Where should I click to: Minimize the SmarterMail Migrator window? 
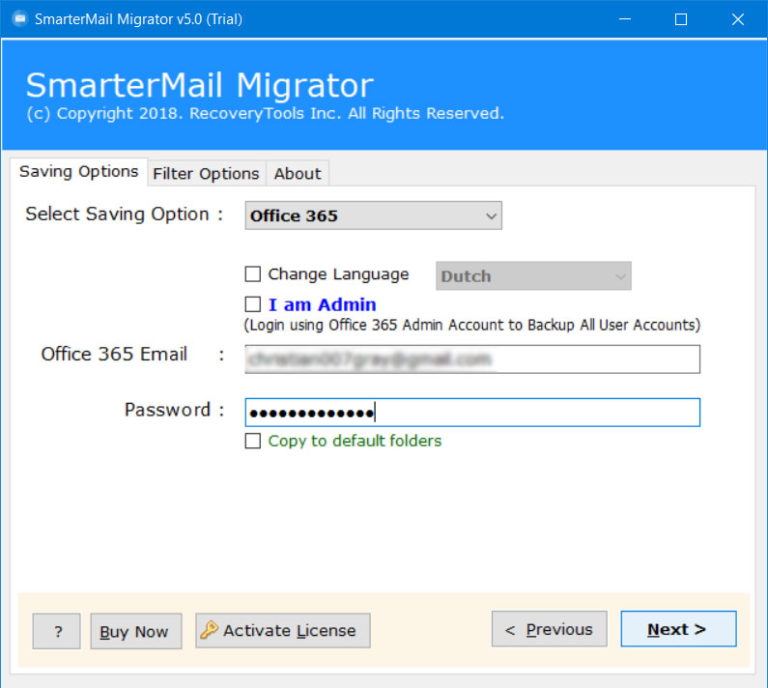pos(624,19)
